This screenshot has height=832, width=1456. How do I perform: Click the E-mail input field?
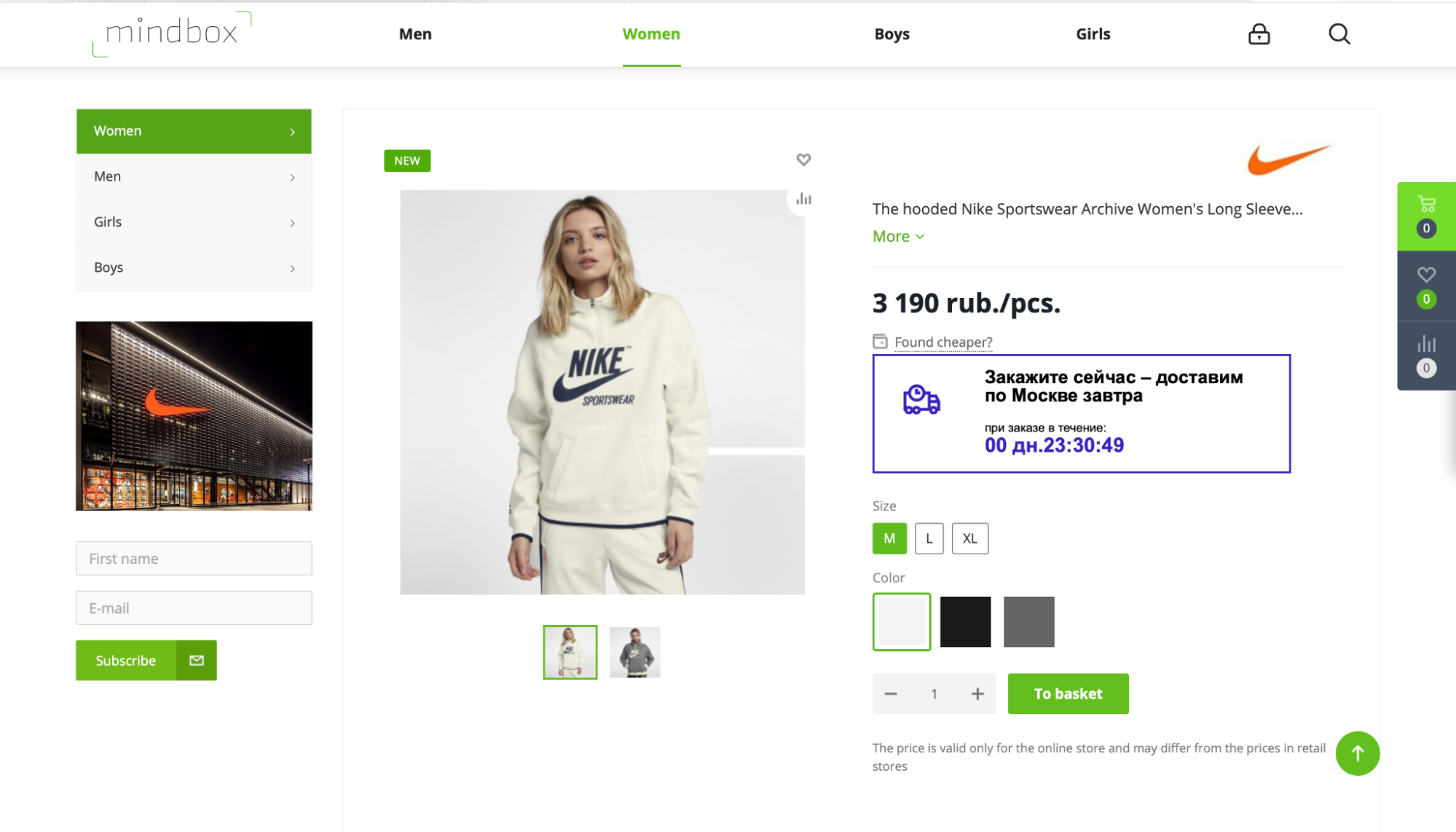point(194,608)
